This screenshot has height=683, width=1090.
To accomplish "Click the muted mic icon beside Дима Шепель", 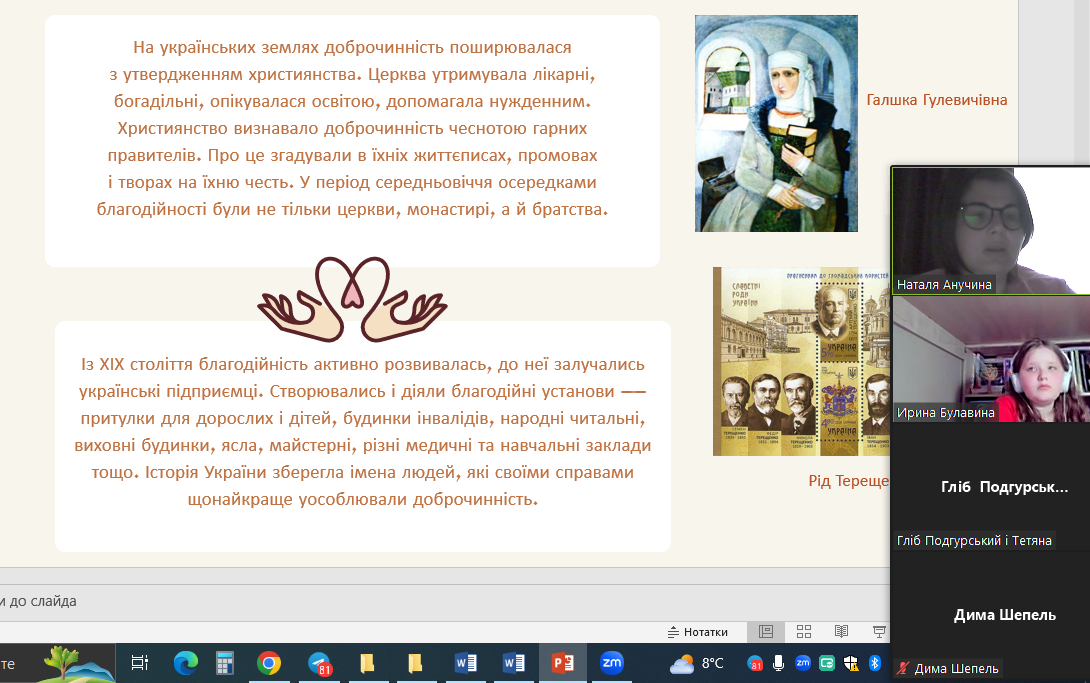I will [x=903, y=668].
